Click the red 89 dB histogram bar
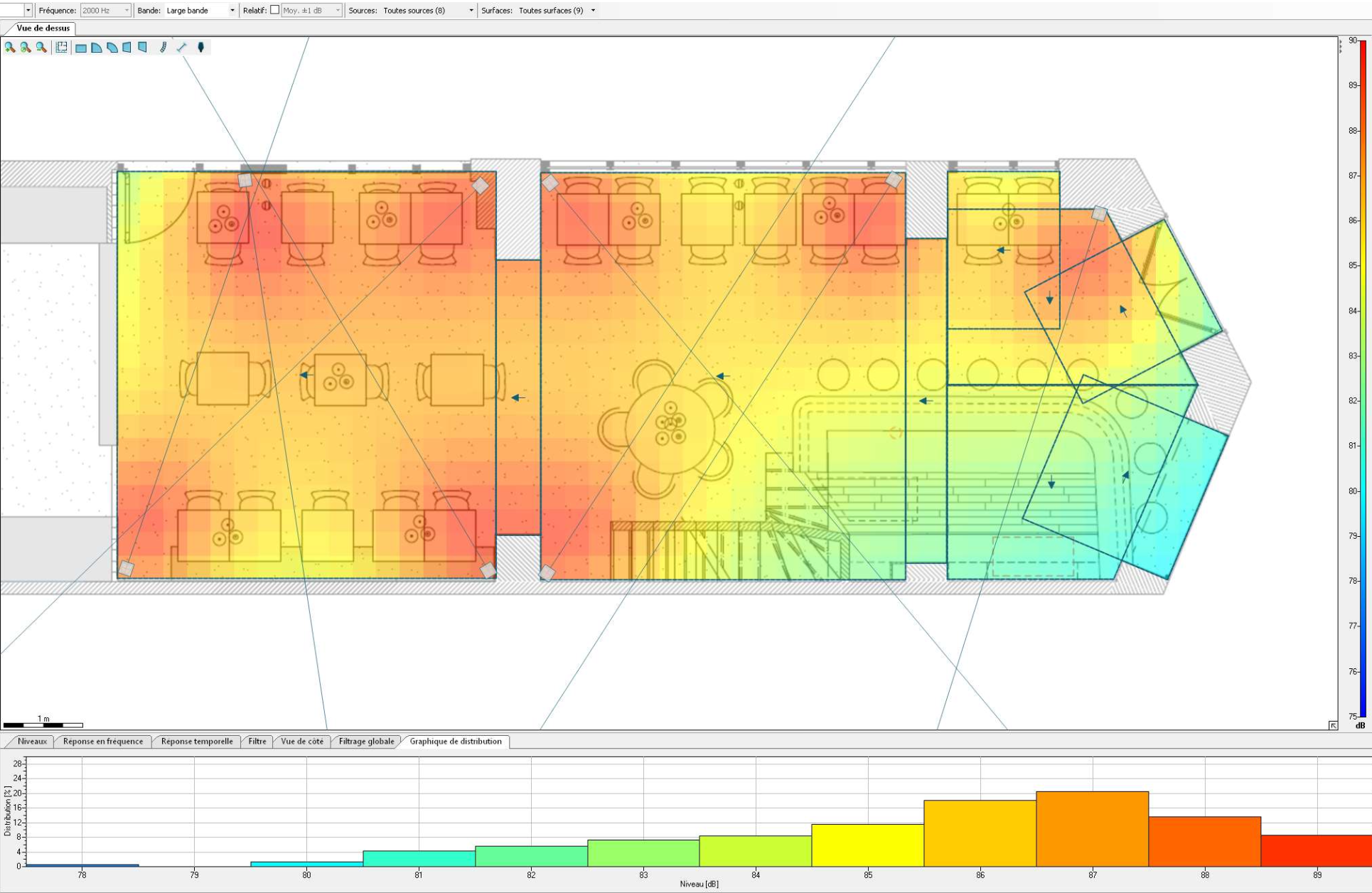1372x893 pixels. (1317, 851)
